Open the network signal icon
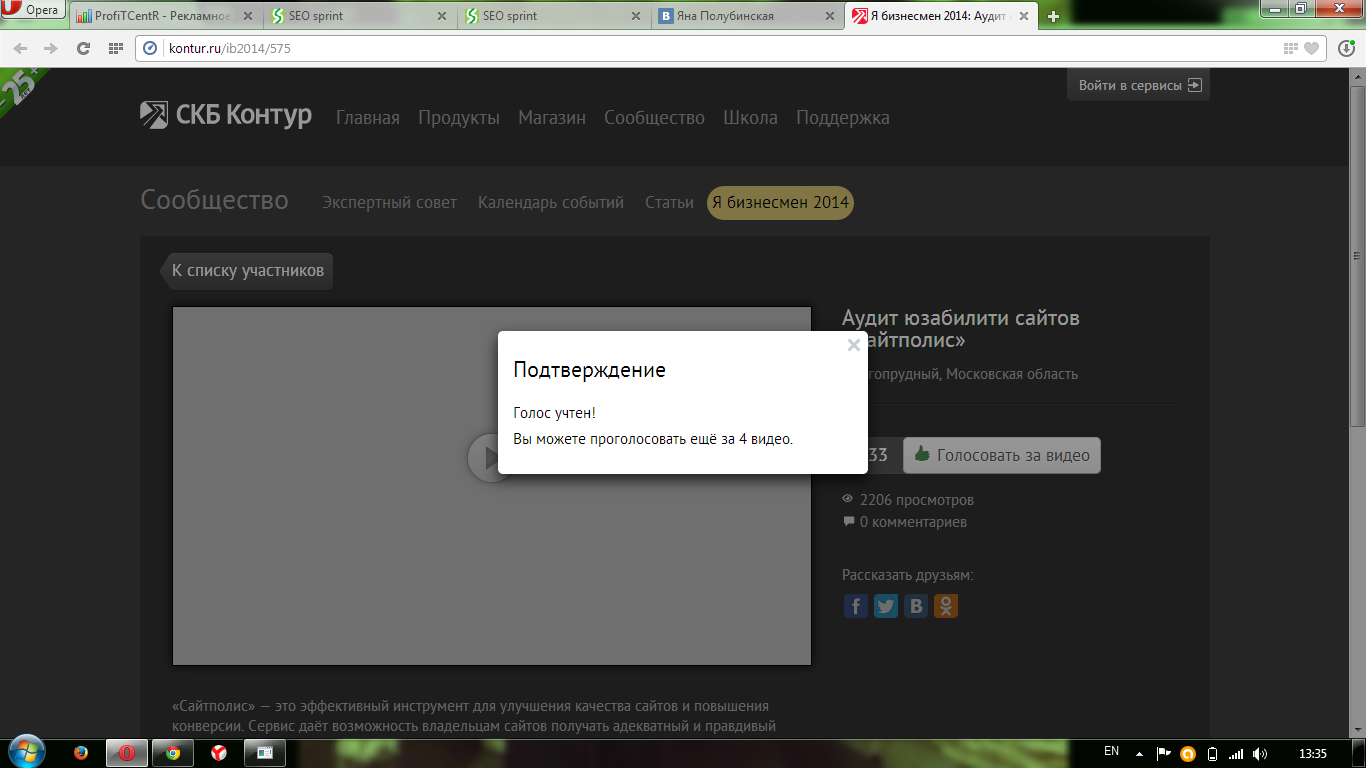 point(1236,754)
